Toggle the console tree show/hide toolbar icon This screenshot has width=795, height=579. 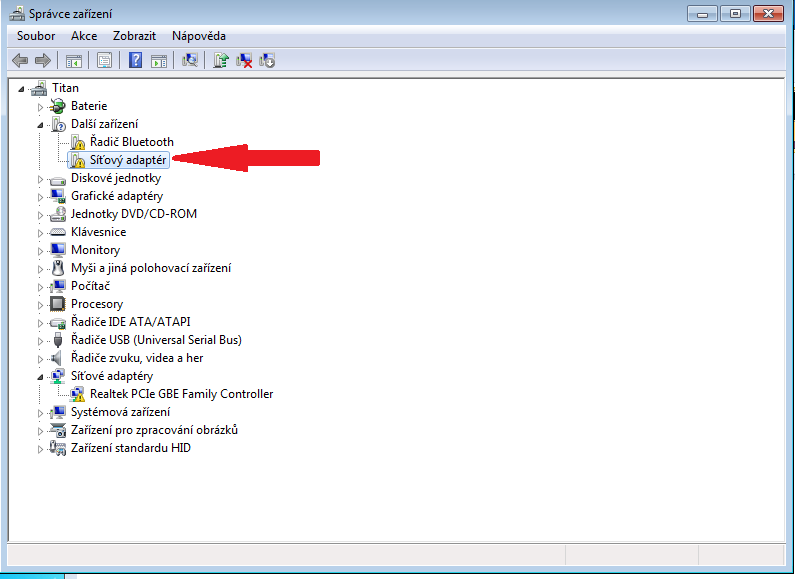[74, 61]
